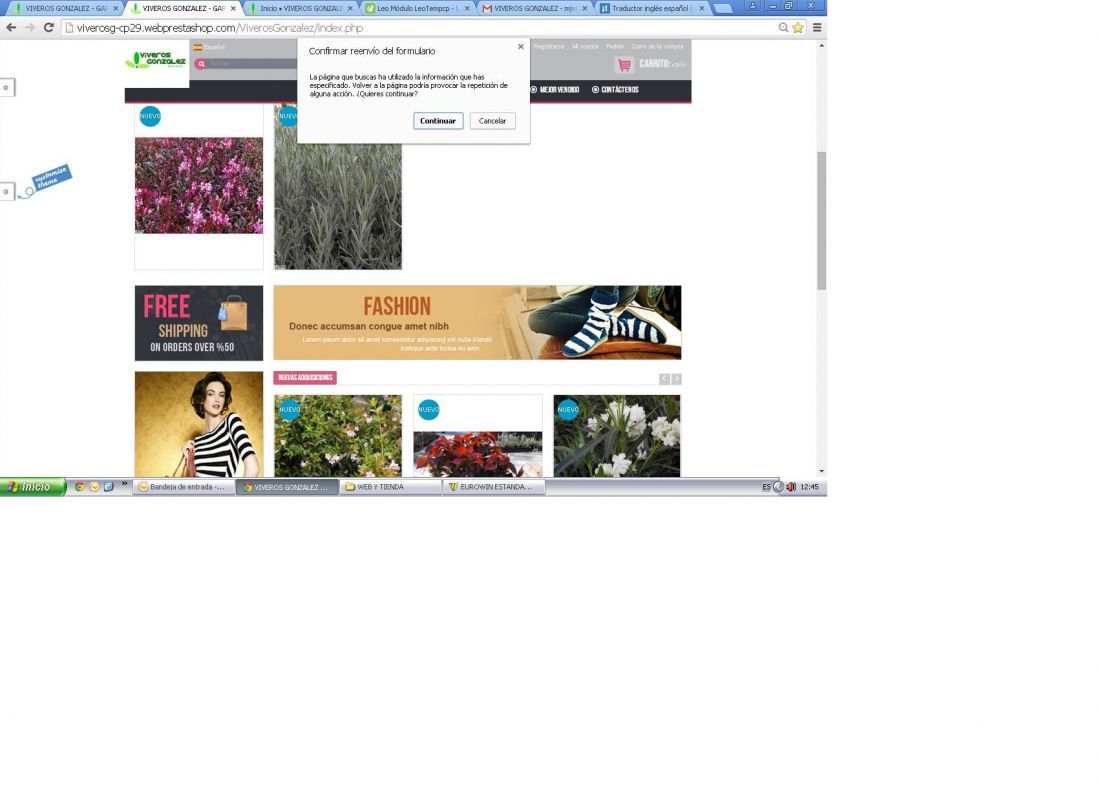Viewport: 1100px width, 799px height.
Task: Click the lower left side panel toggle
Action: [6, 192]
